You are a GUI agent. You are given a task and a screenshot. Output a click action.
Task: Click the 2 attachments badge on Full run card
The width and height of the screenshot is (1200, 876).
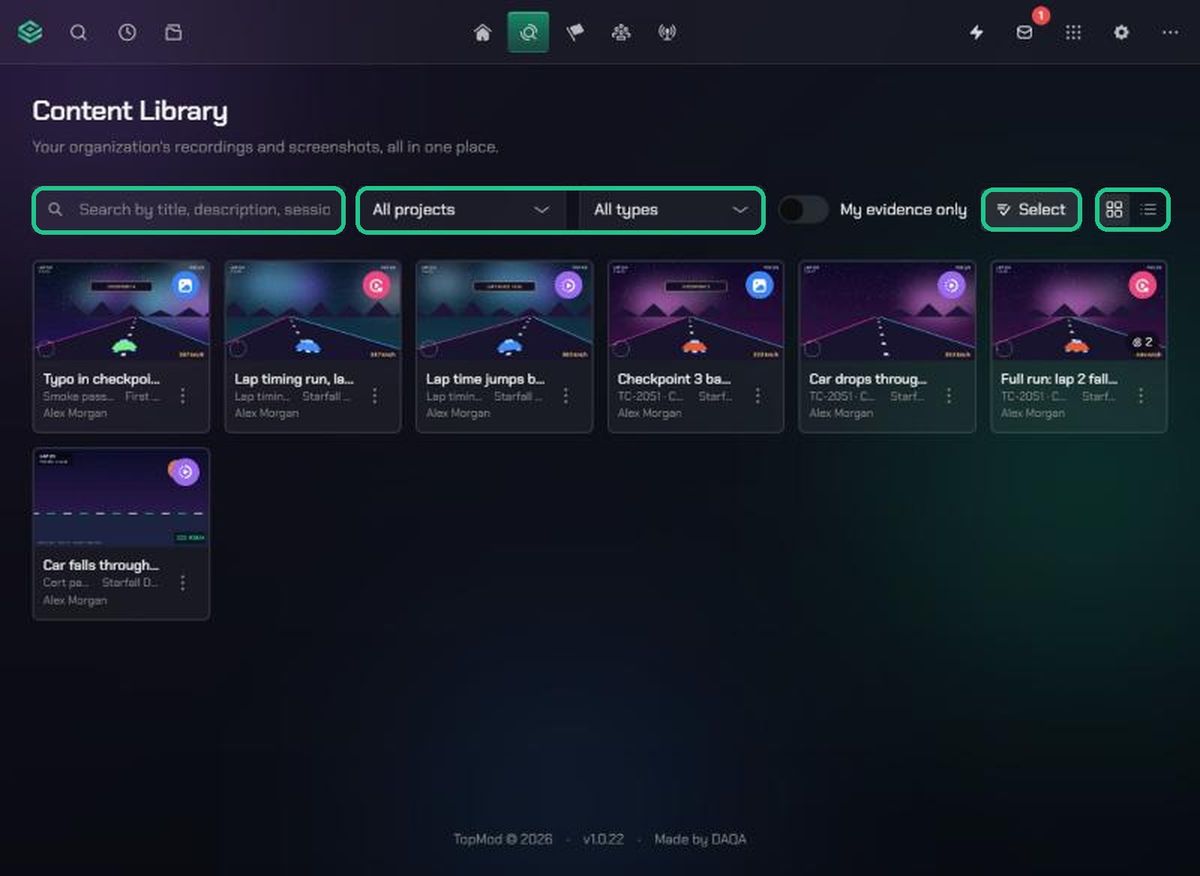[x=1143, y=342]
